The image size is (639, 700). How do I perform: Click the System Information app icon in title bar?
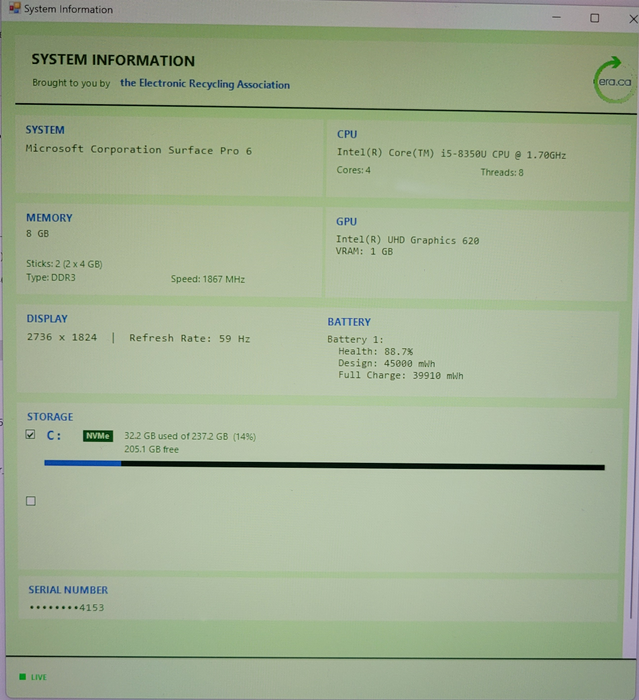(x=15, y=8)
